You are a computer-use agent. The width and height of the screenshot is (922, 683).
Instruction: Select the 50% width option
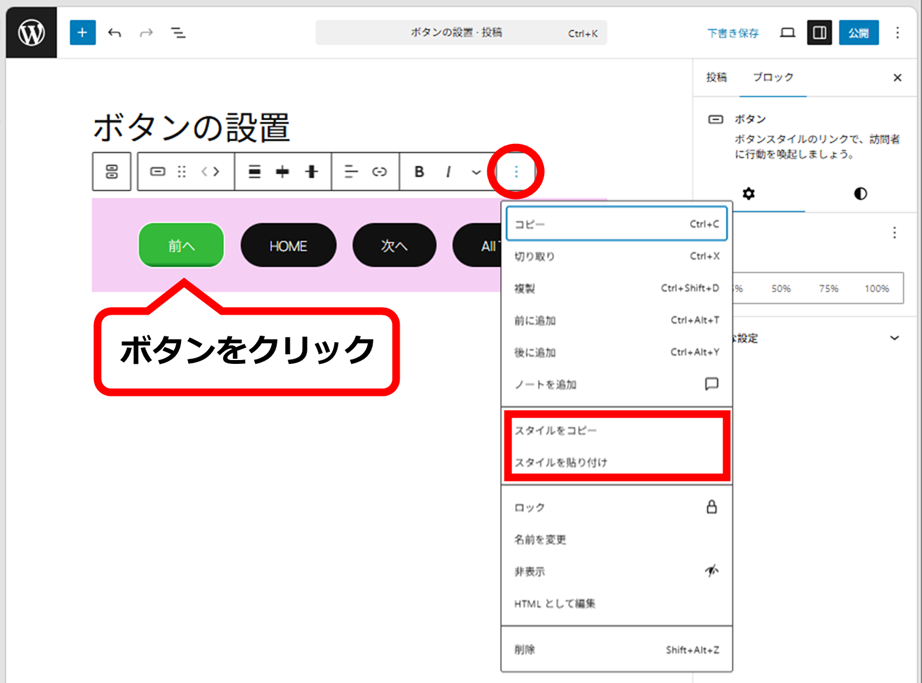[781, 288]
